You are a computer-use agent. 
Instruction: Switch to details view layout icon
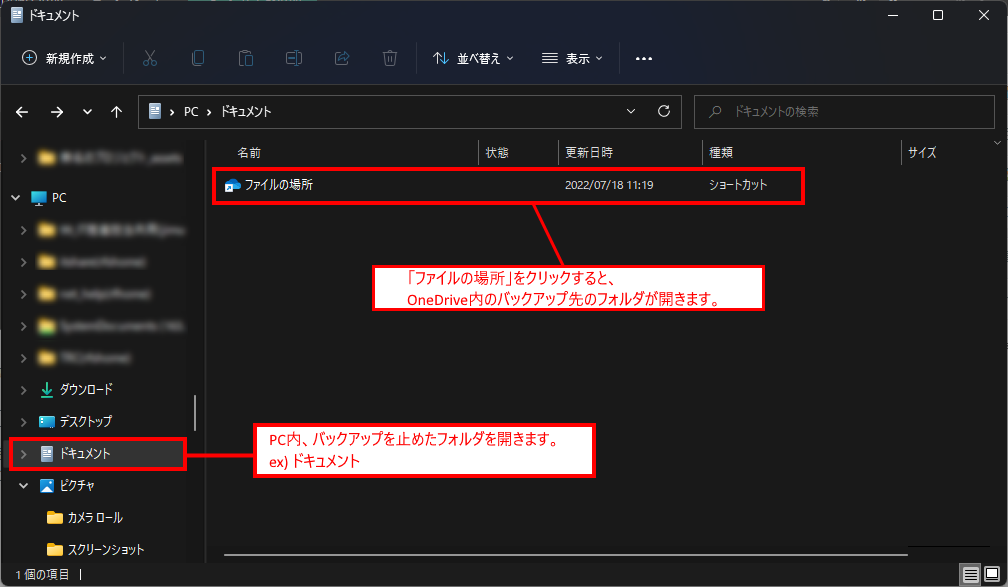[970, 575]
